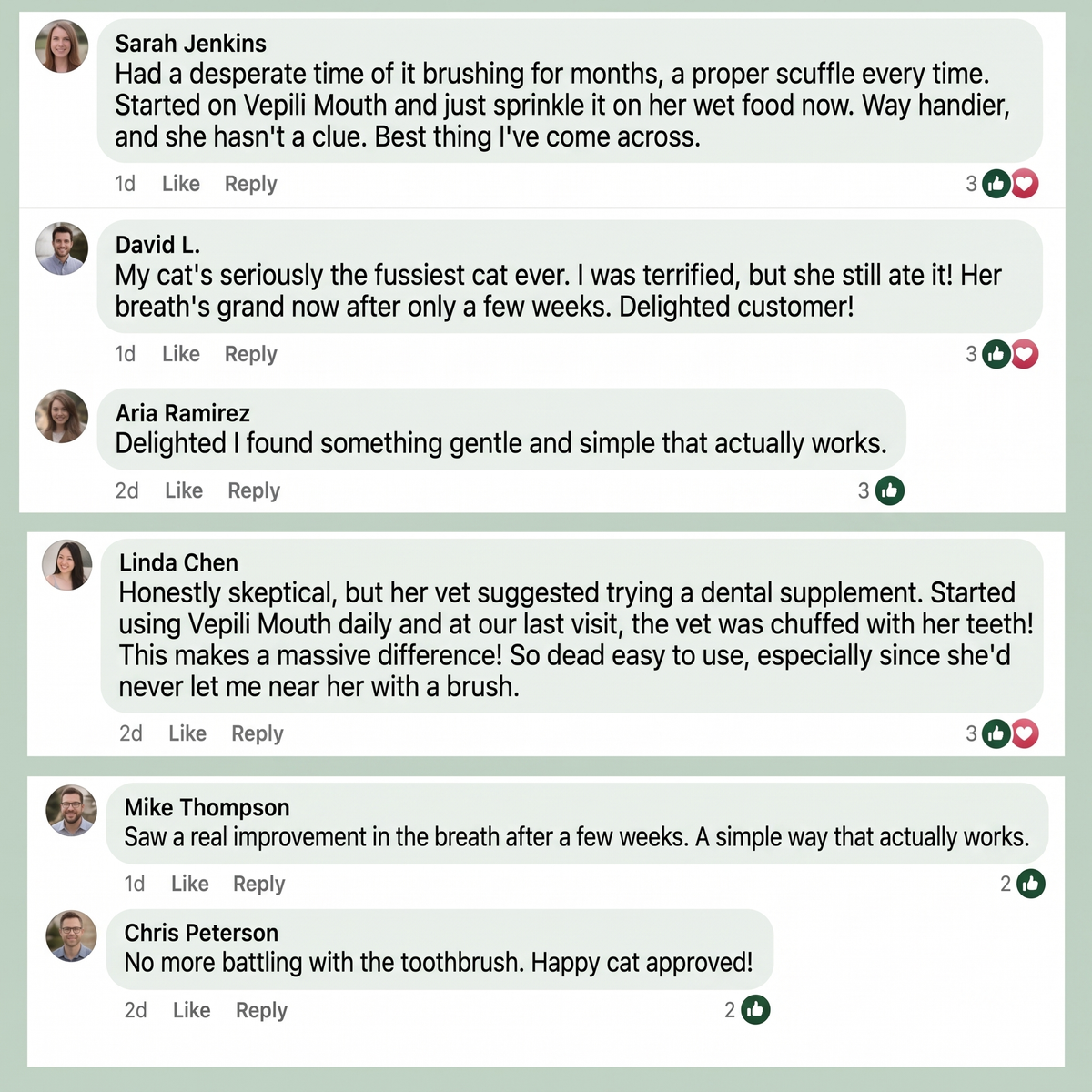The image size is (1092, 1092).
Task: Click the thumbs-up reaction on Mike Thompson's comment
Action: pyautogui.click(x=1031, y=884)
